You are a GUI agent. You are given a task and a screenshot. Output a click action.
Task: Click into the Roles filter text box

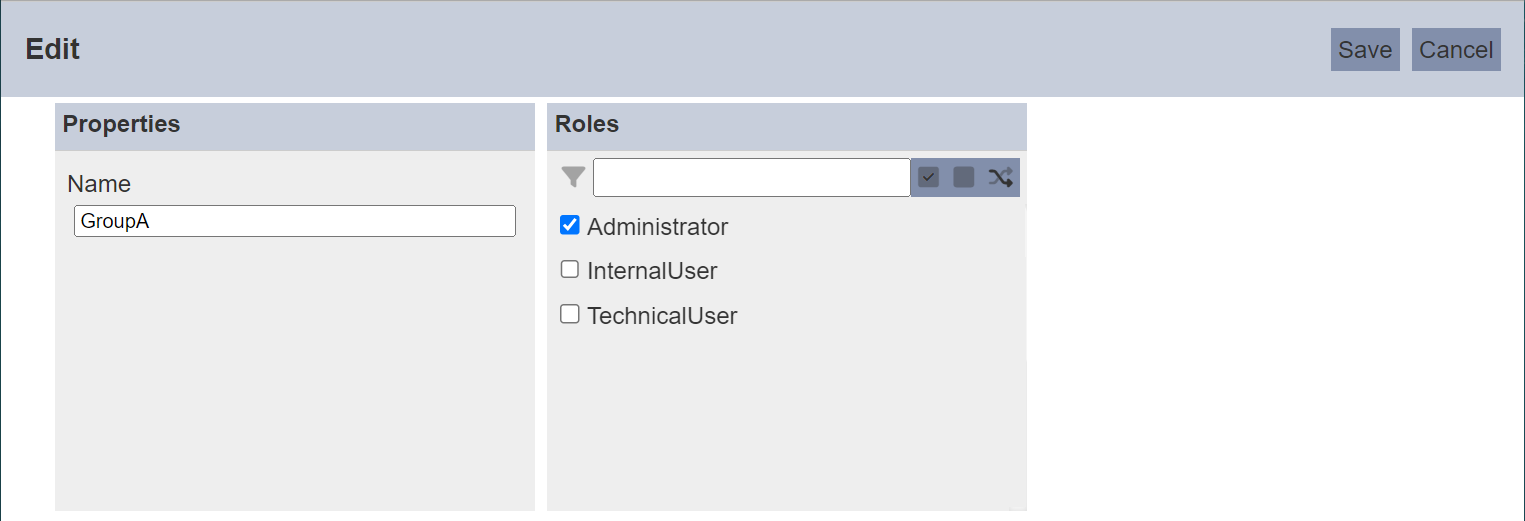click(752, 178)
